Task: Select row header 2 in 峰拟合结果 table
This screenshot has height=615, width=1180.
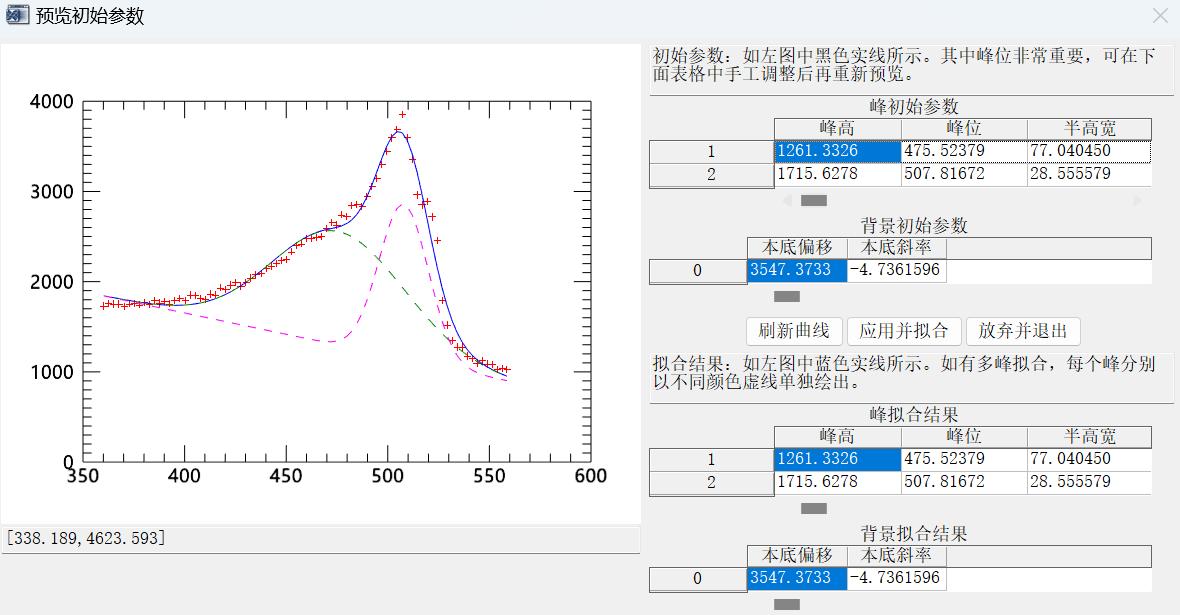Action: click(x=711, y=482)
